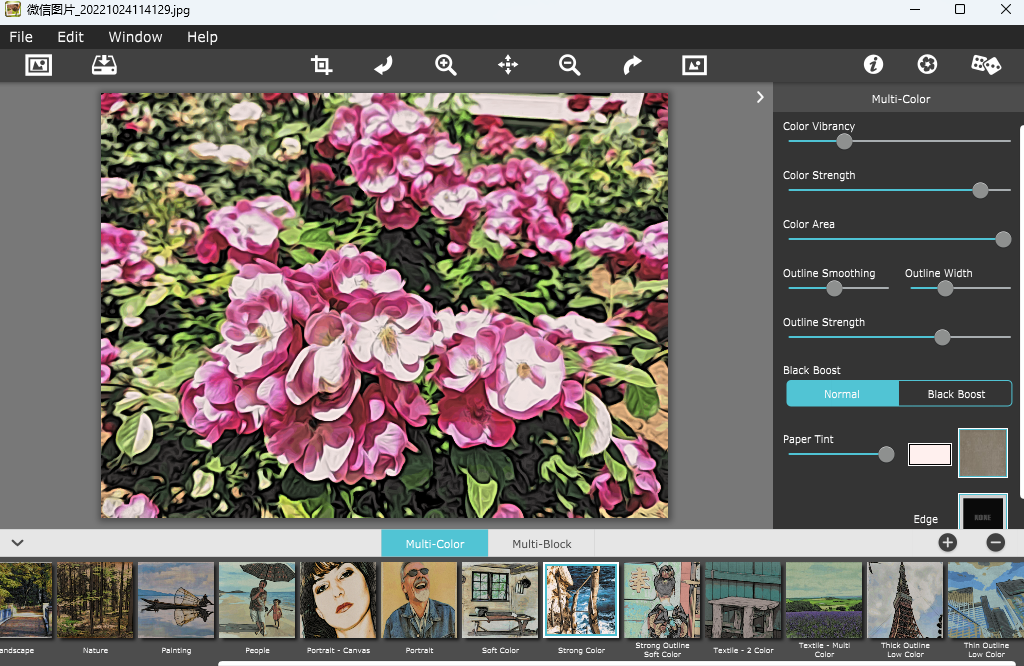This screenshot has width=1024, height=666.
Task: Open the info icon
Action: click(x=873, y=65)
